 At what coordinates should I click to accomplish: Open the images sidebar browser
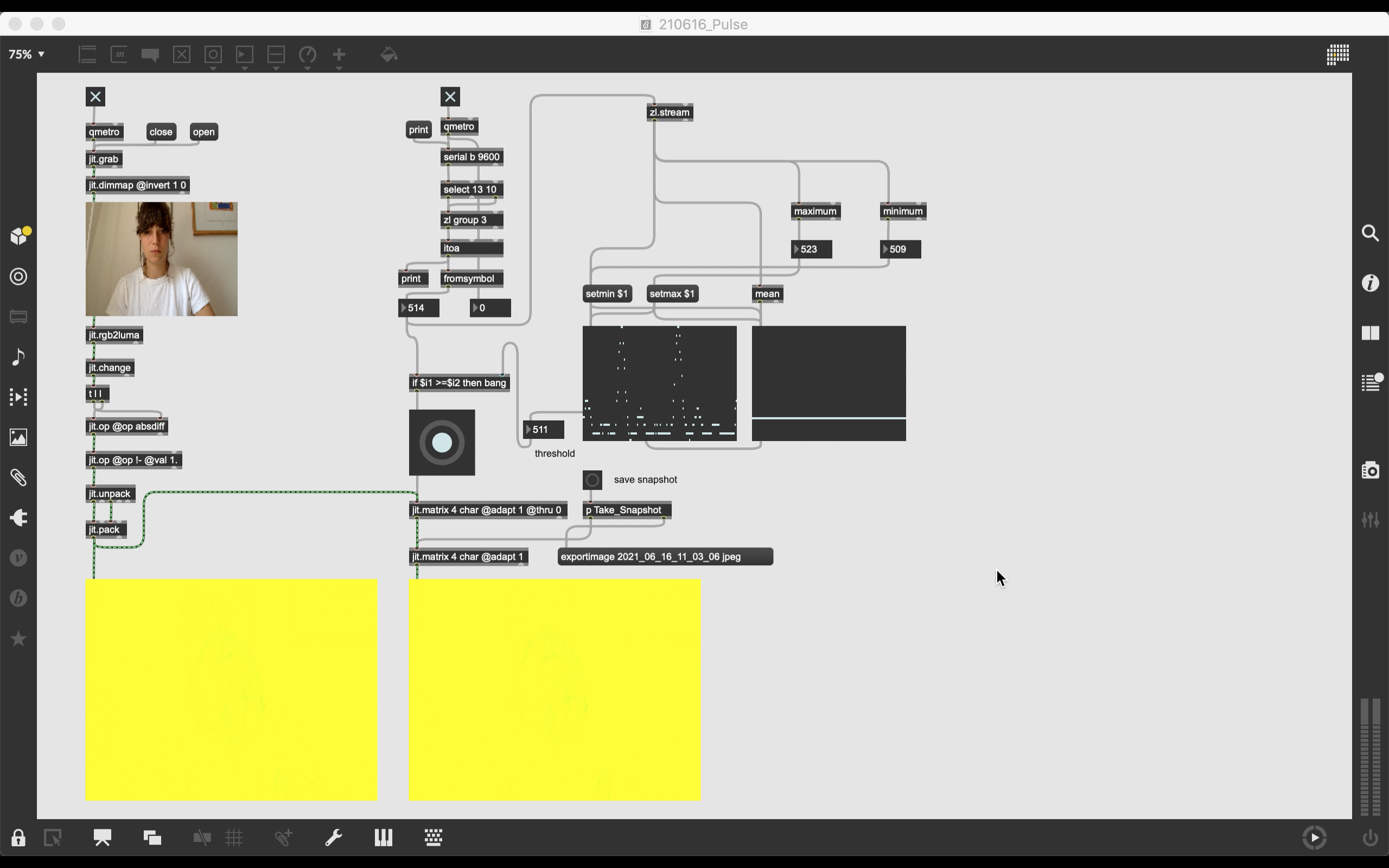point(18,437)
